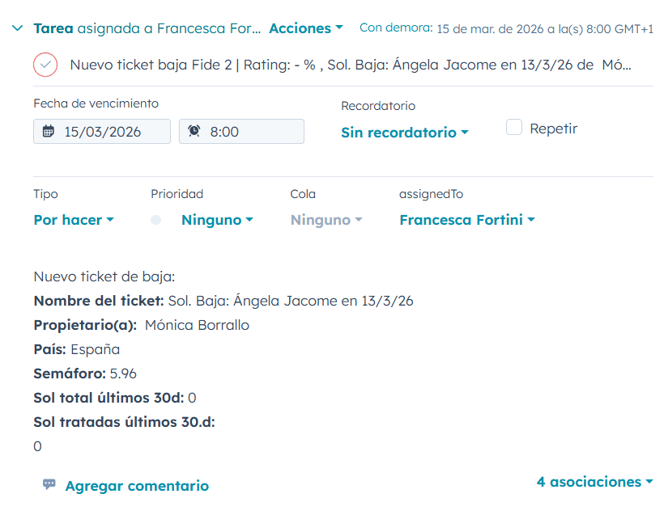
Task: Click the task title Nuevo ticket baja
Action: coord(350,65)
